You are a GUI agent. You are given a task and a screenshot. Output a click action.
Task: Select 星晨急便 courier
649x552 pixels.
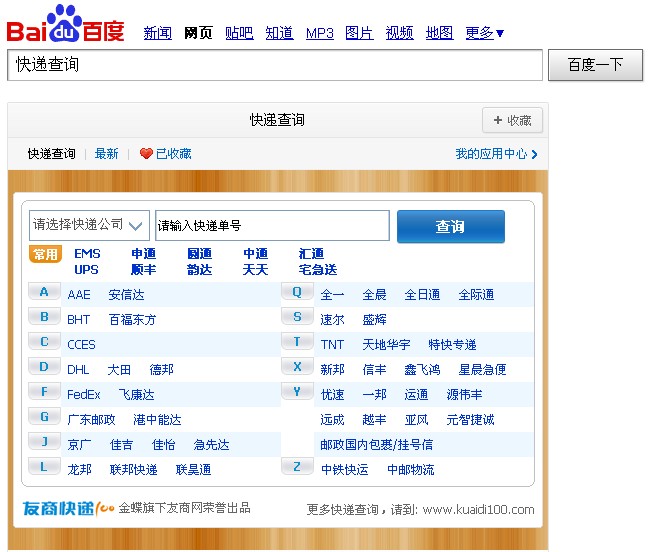[482, 370]
